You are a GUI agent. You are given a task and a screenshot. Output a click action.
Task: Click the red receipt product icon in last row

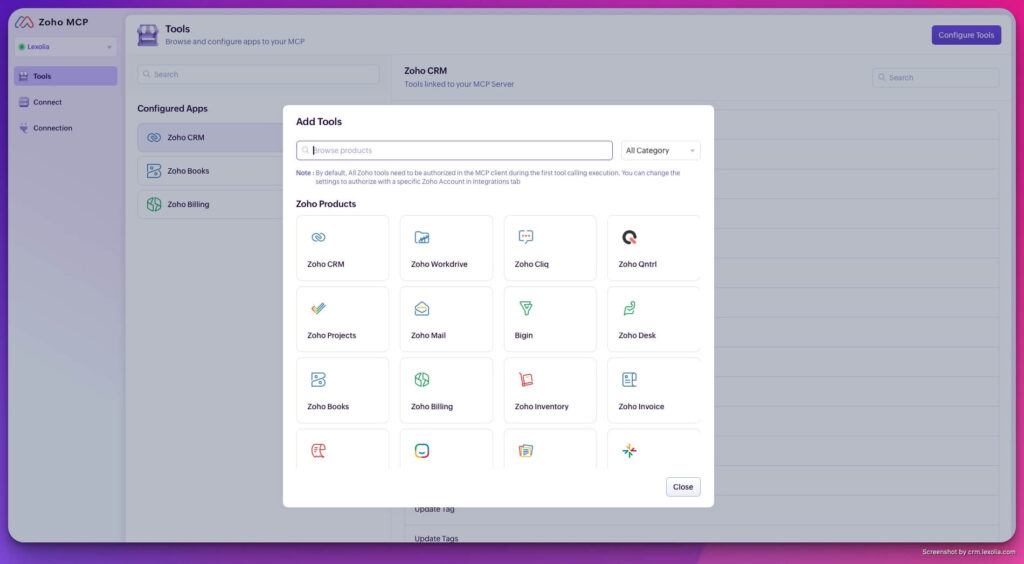click(318, 450)
